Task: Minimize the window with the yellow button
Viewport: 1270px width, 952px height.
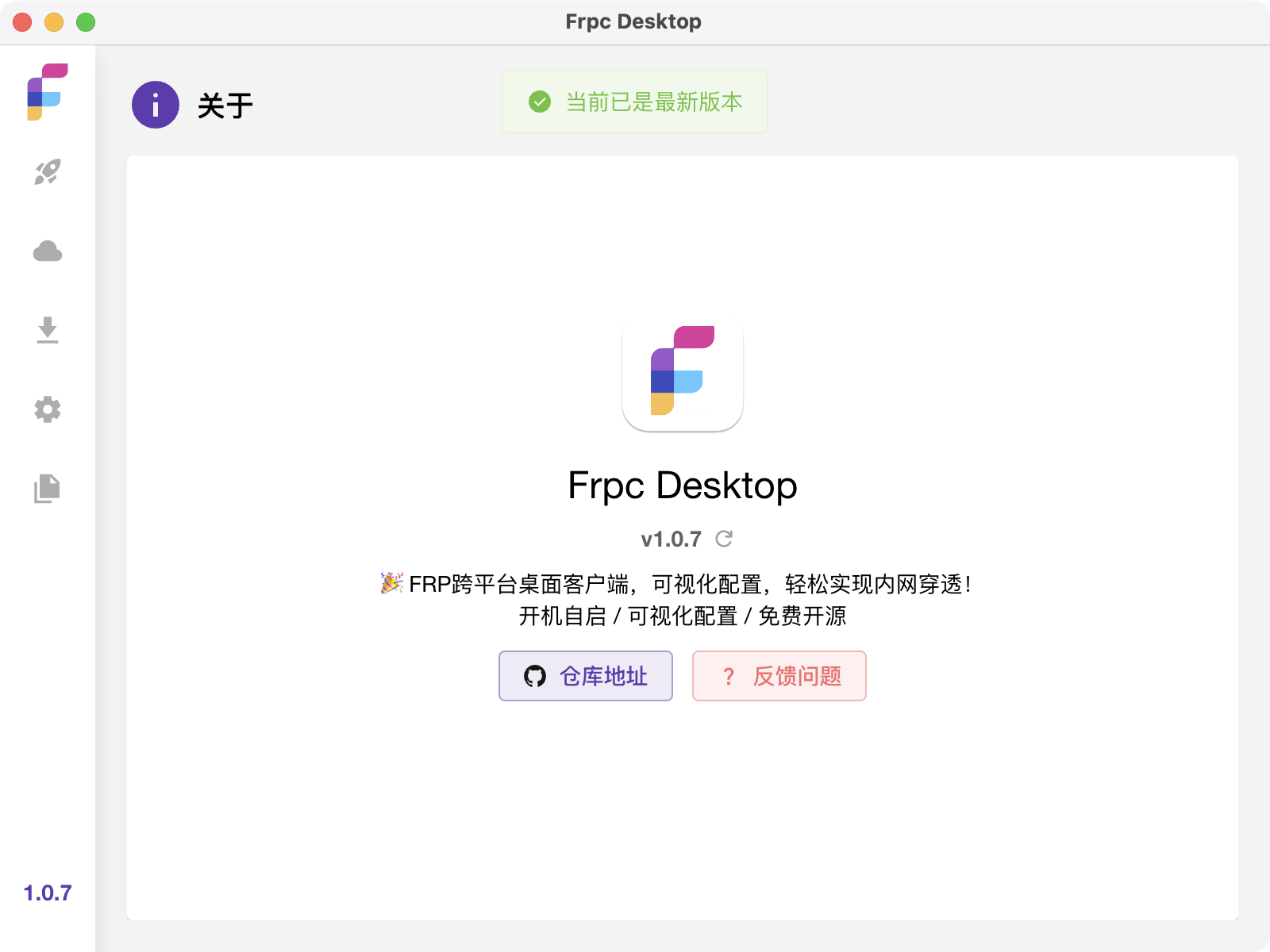Action: click(54, 22)
